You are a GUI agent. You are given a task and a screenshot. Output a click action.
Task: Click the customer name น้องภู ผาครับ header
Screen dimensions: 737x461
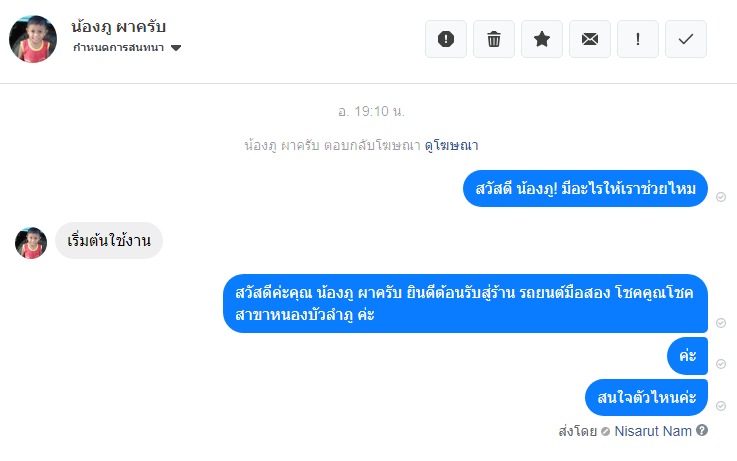[119, 26]
